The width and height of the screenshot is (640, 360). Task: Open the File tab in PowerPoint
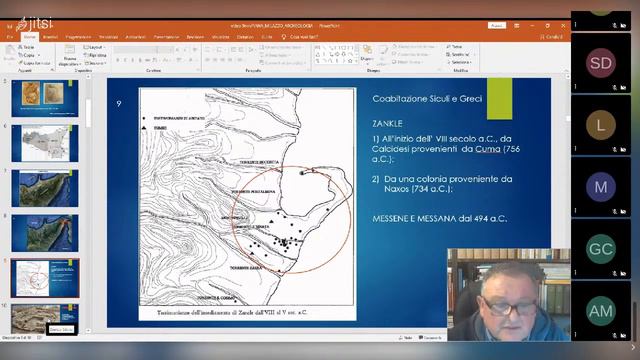click(x=10, y=37)
